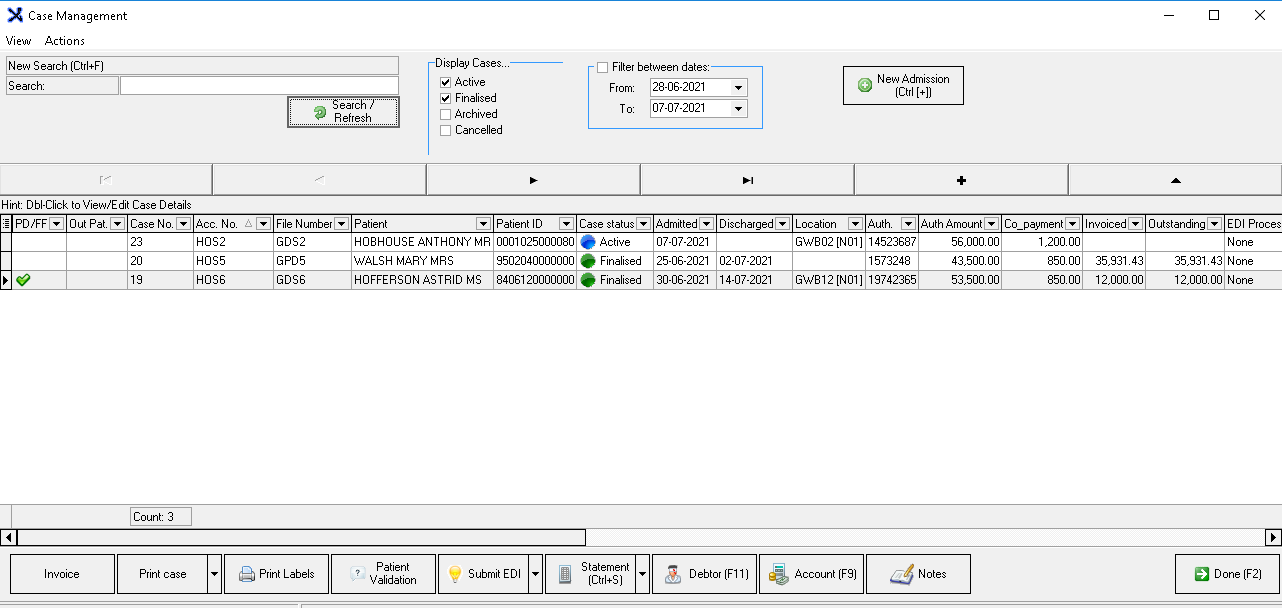The height and width of the screenshot is (608, 1282).
Task: Click the Invoice button
Action: tap(62, 574)
